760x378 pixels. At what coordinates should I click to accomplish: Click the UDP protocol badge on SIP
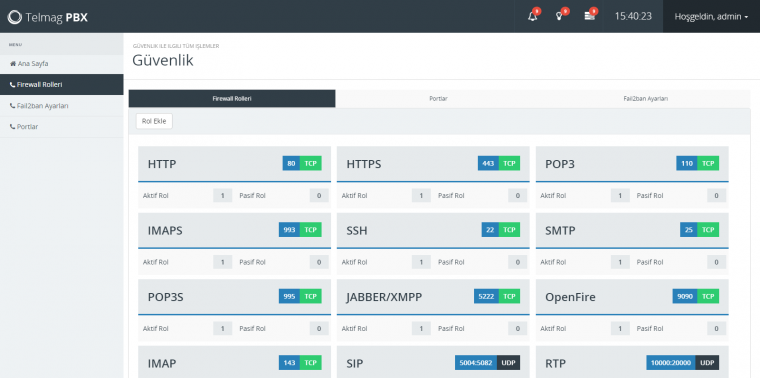508,362
